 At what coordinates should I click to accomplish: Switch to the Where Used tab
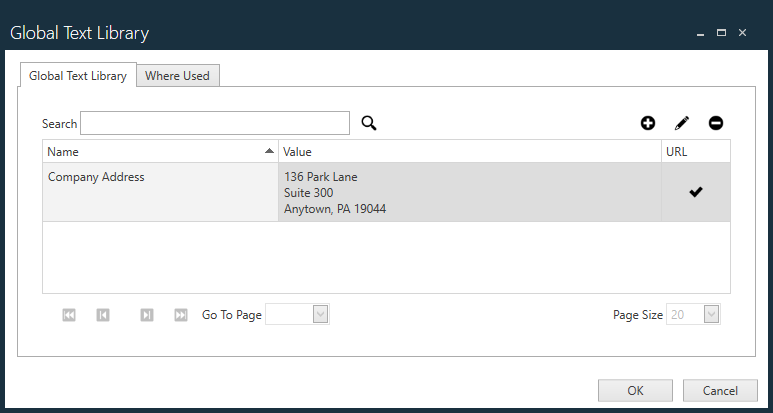[177, 76]
